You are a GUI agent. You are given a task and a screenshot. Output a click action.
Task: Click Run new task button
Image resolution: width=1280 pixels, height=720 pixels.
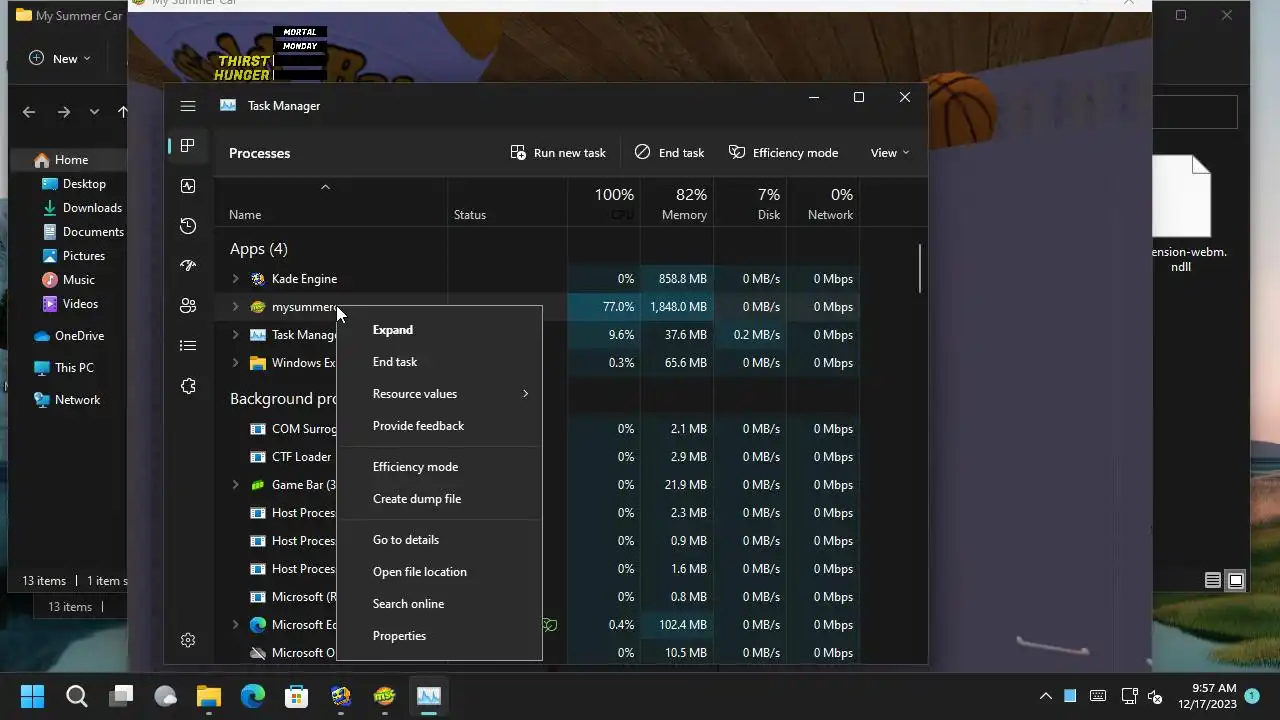point(558,153)
